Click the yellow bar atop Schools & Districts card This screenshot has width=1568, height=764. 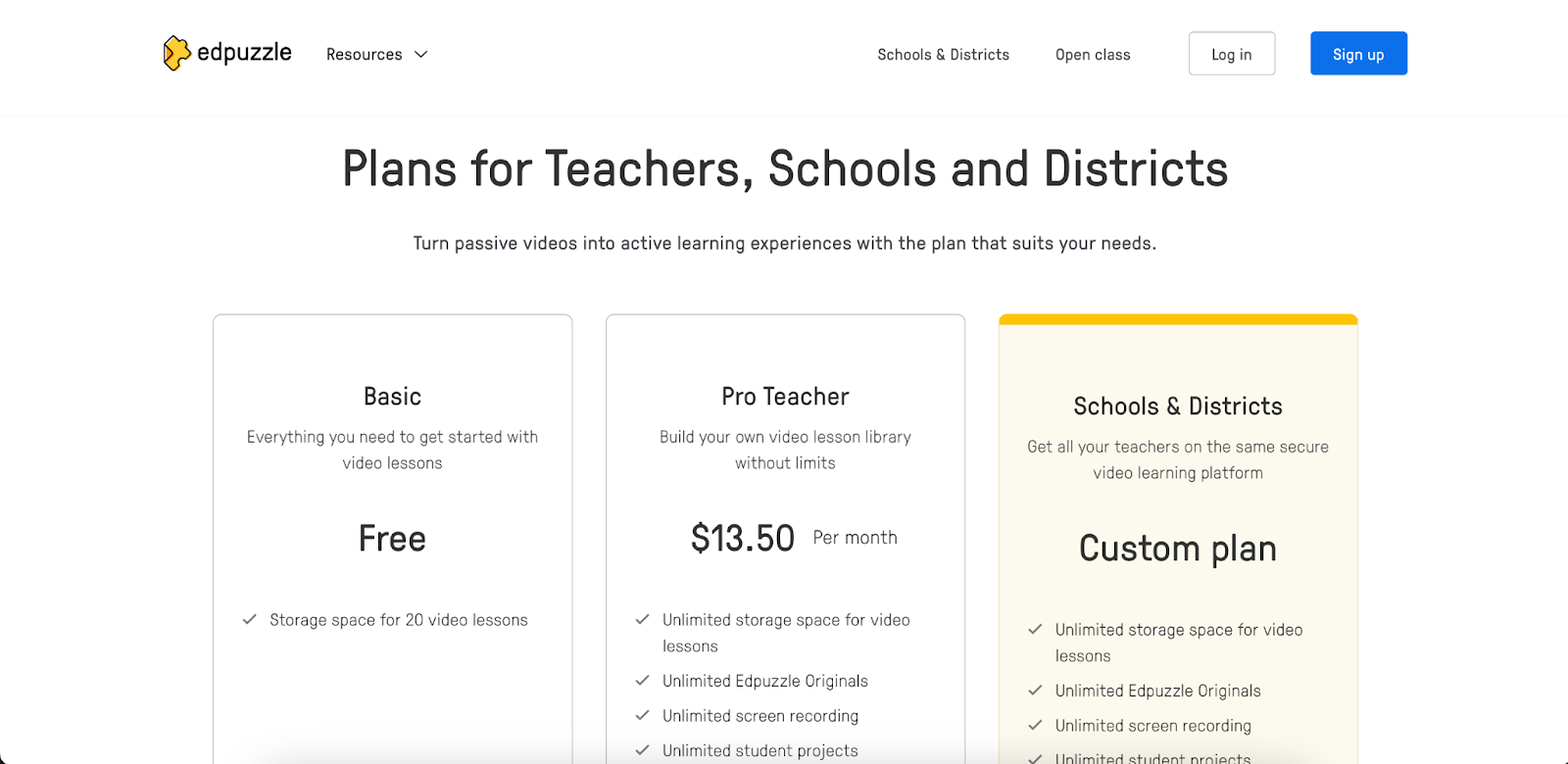click(1178, 319)
